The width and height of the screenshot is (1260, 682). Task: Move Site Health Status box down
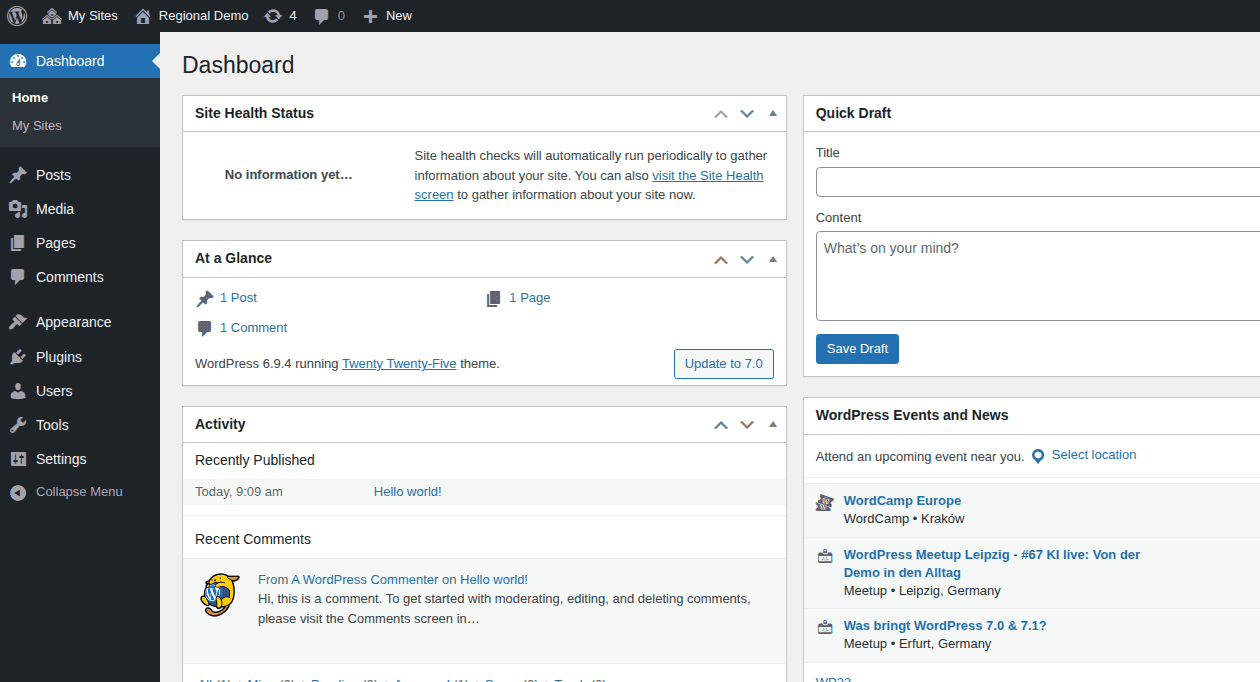click(747, 113)
